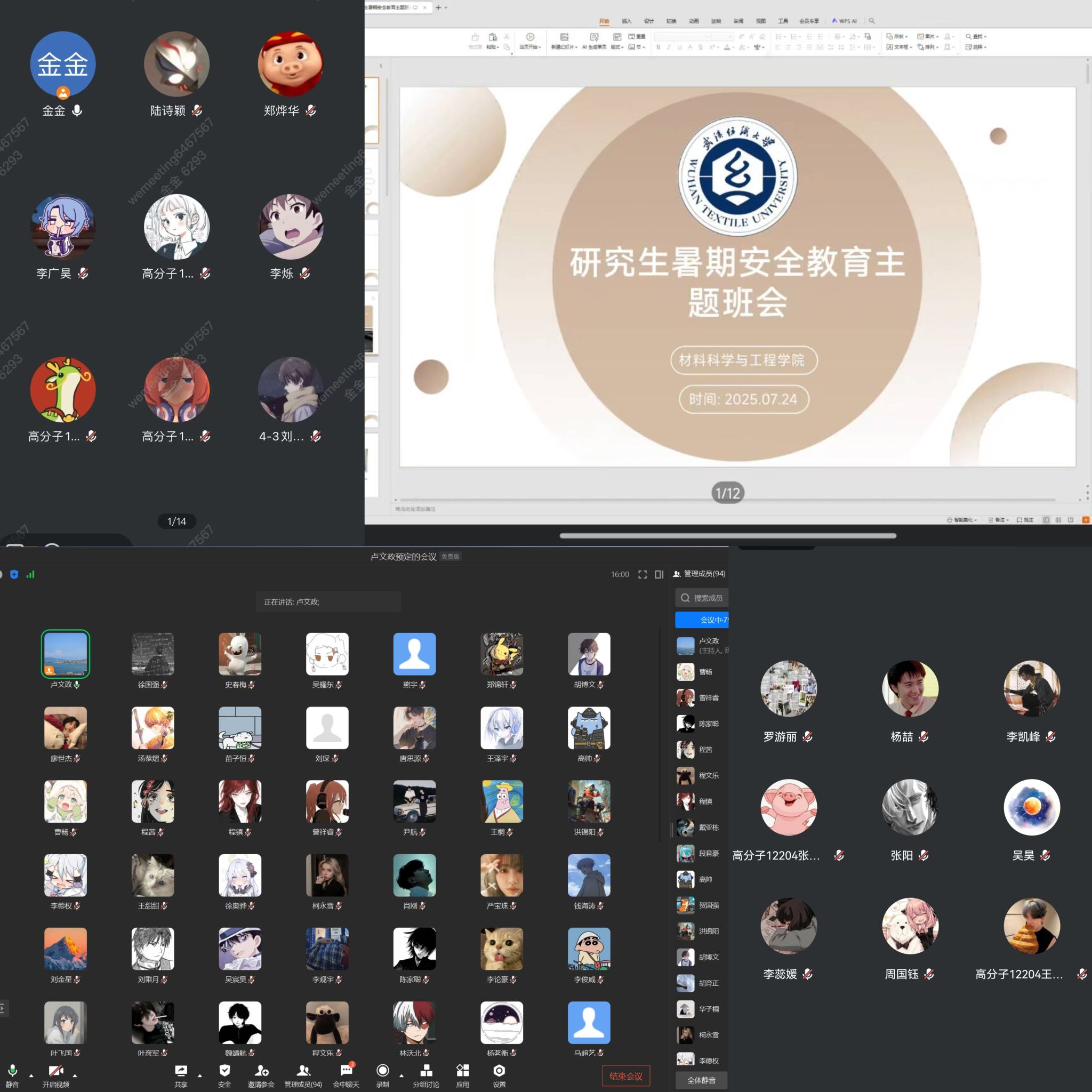The height and width of the screenshot is (1092, 1092).
Task: Toggle fullscreen icon beside meeting timer
Action: coord(643,574)
